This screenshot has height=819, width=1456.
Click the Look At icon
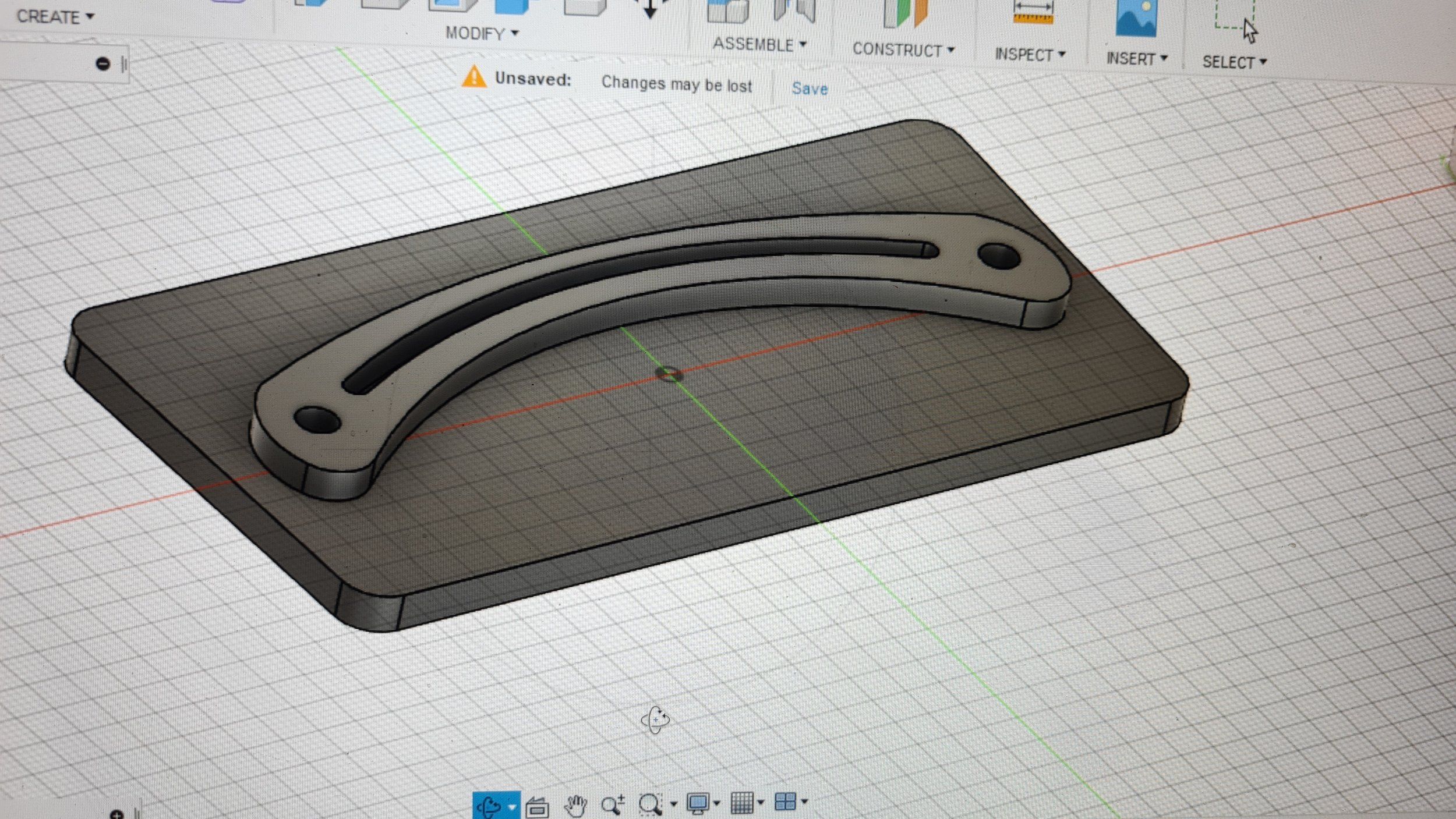(537, 807)
